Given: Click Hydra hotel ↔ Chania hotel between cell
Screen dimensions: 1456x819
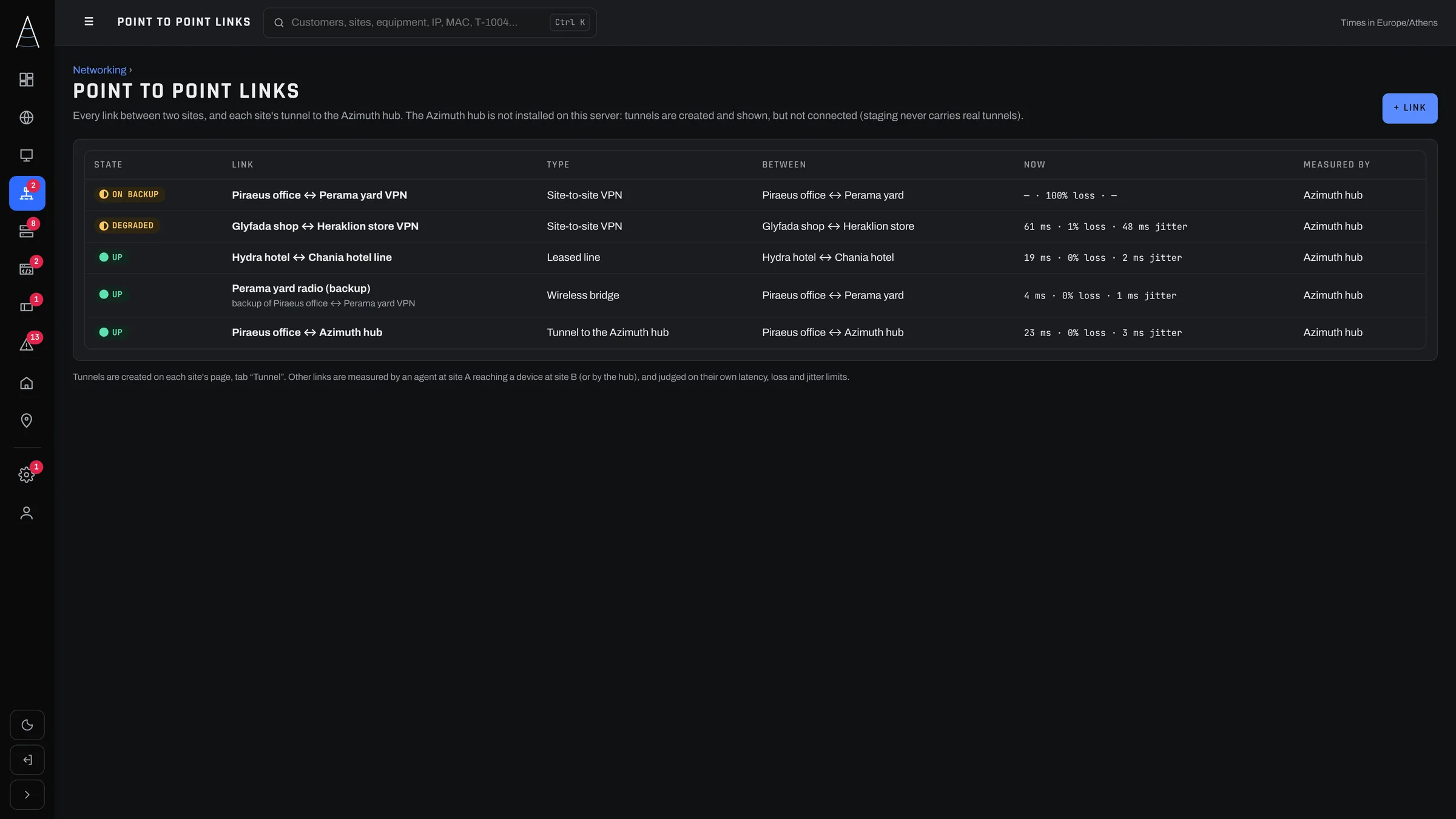Looking at the screenshot, I should point(827,257).
